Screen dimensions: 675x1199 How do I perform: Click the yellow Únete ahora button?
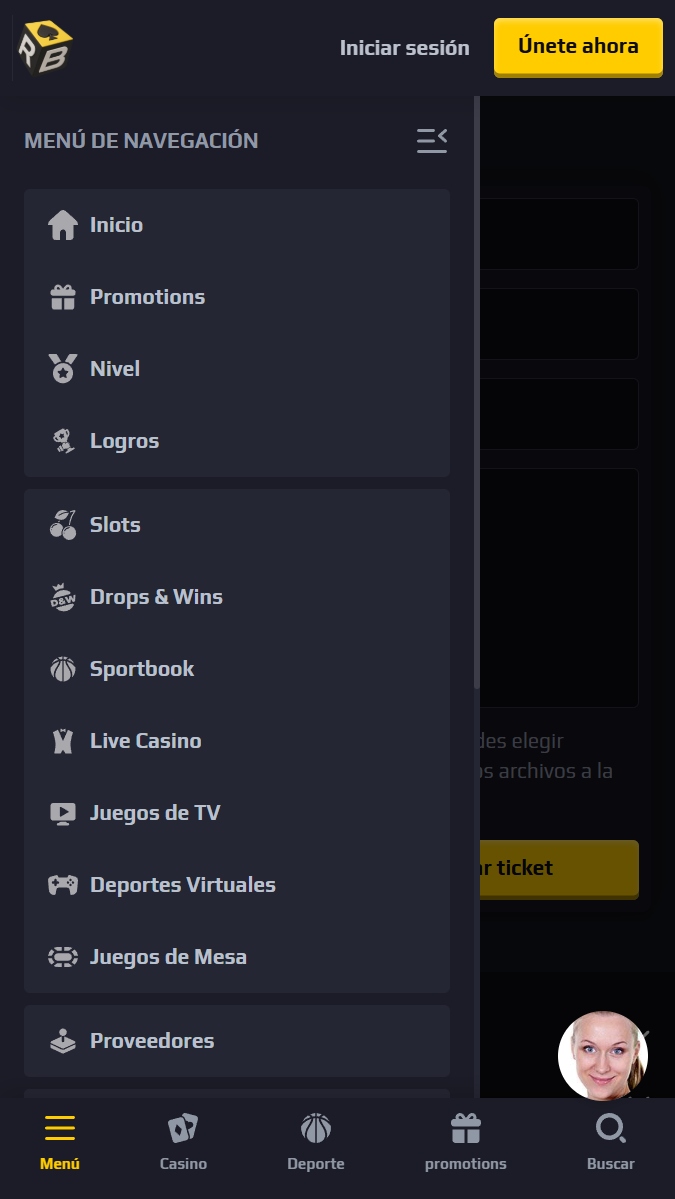(578, 46)
